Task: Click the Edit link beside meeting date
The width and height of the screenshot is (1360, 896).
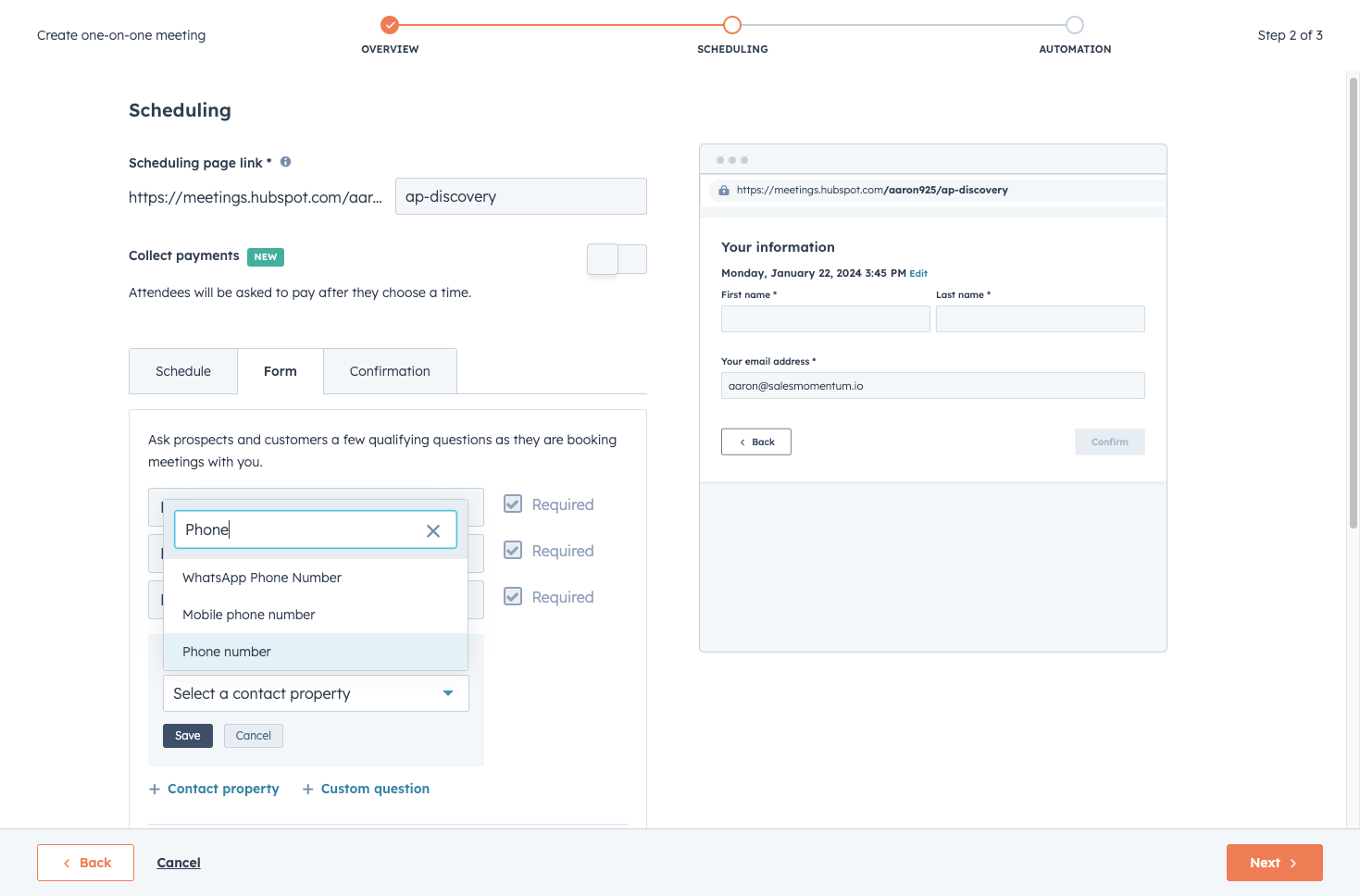Action: click(918, 274)
